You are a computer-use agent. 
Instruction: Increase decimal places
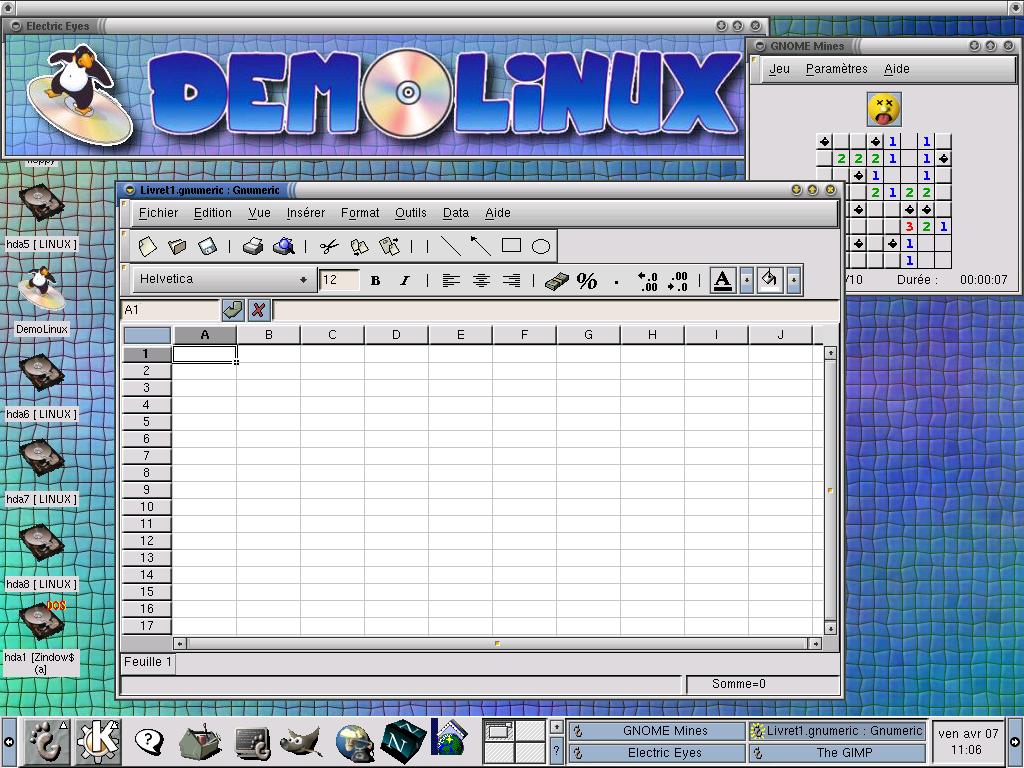pos(647,281)
